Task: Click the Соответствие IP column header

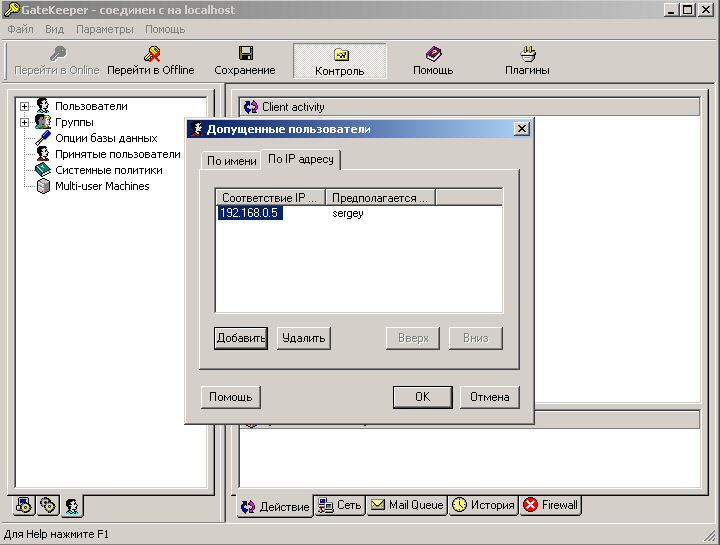Action: pos(270,198)
